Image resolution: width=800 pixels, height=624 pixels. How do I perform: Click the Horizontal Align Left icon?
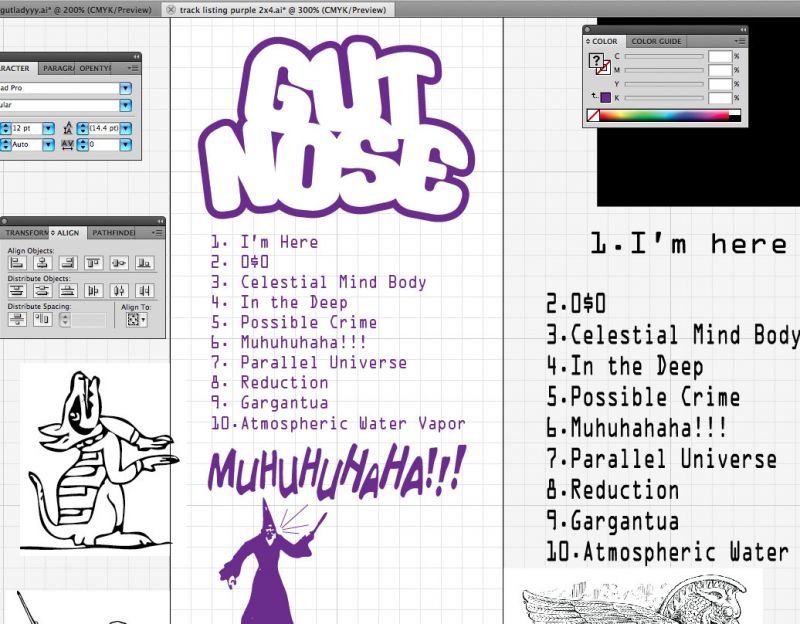[17, 263]
